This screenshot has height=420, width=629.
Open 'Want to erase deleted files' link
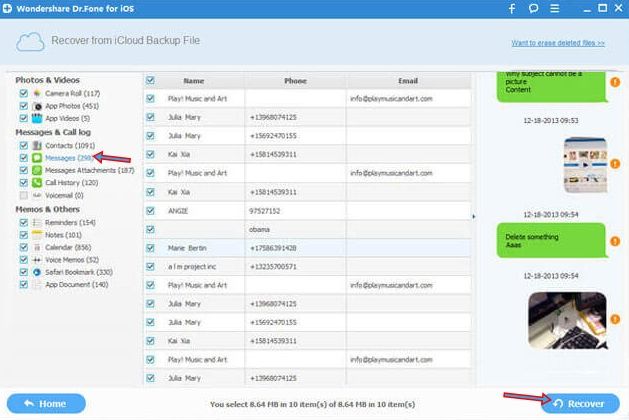pos(558,43)
